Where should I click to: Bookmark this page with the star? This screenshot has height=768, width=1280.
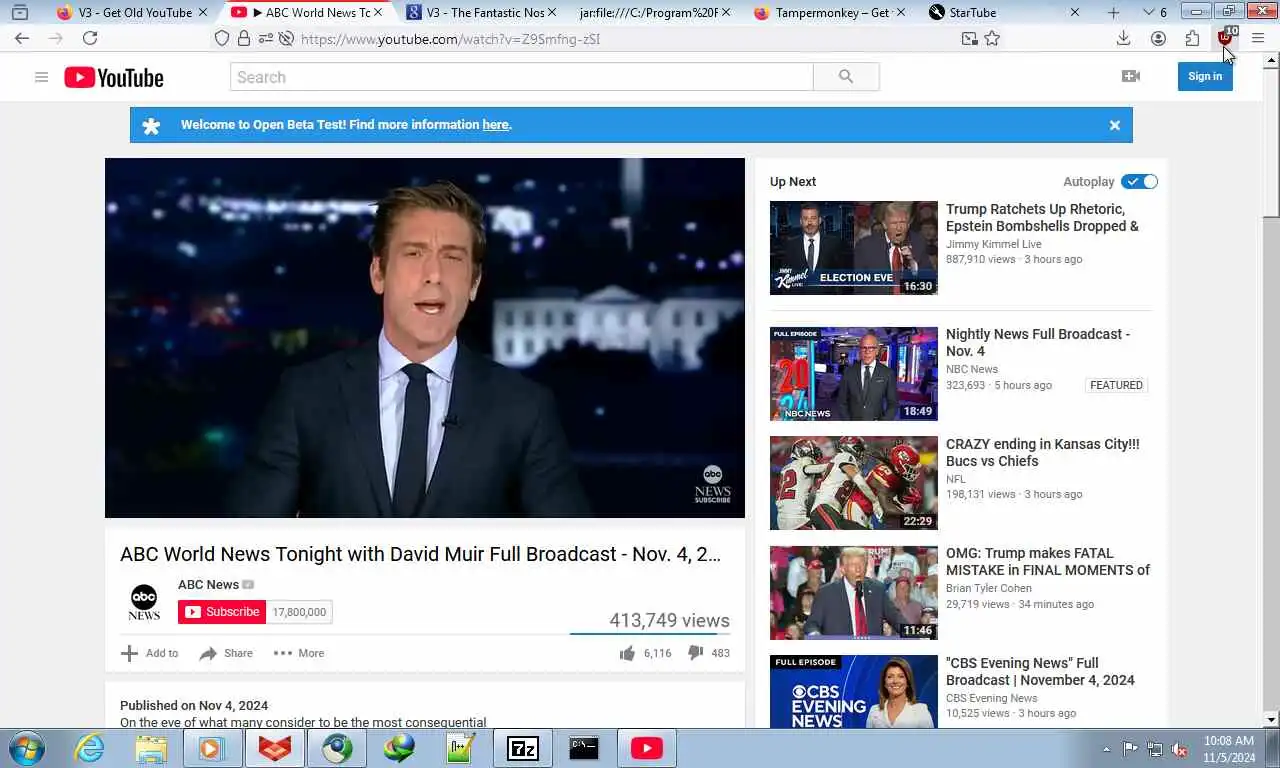tap(992, 38)
